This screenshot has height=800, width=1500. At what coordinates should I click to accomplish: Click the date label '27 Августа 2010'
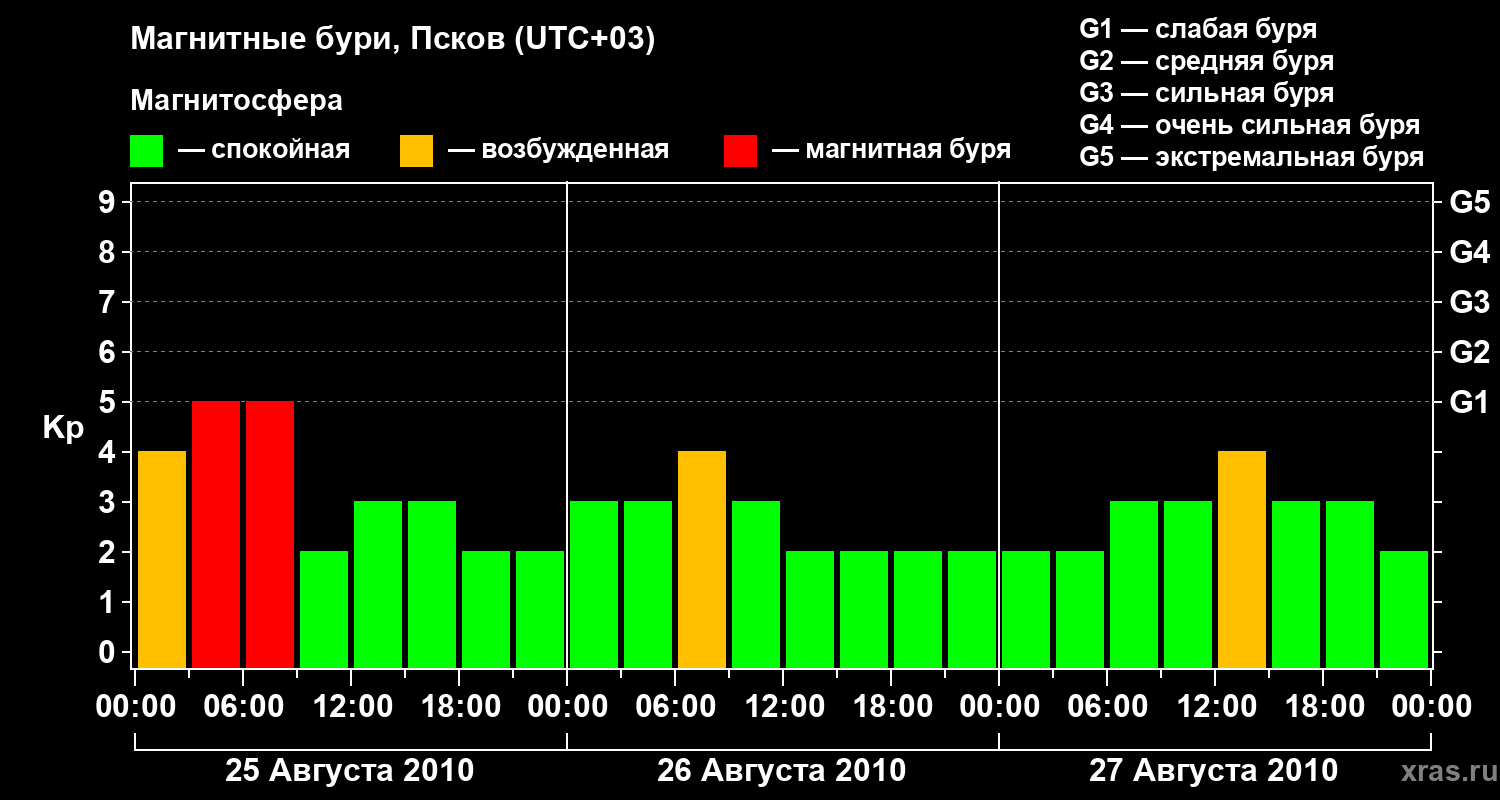(x=1213, y=771)
